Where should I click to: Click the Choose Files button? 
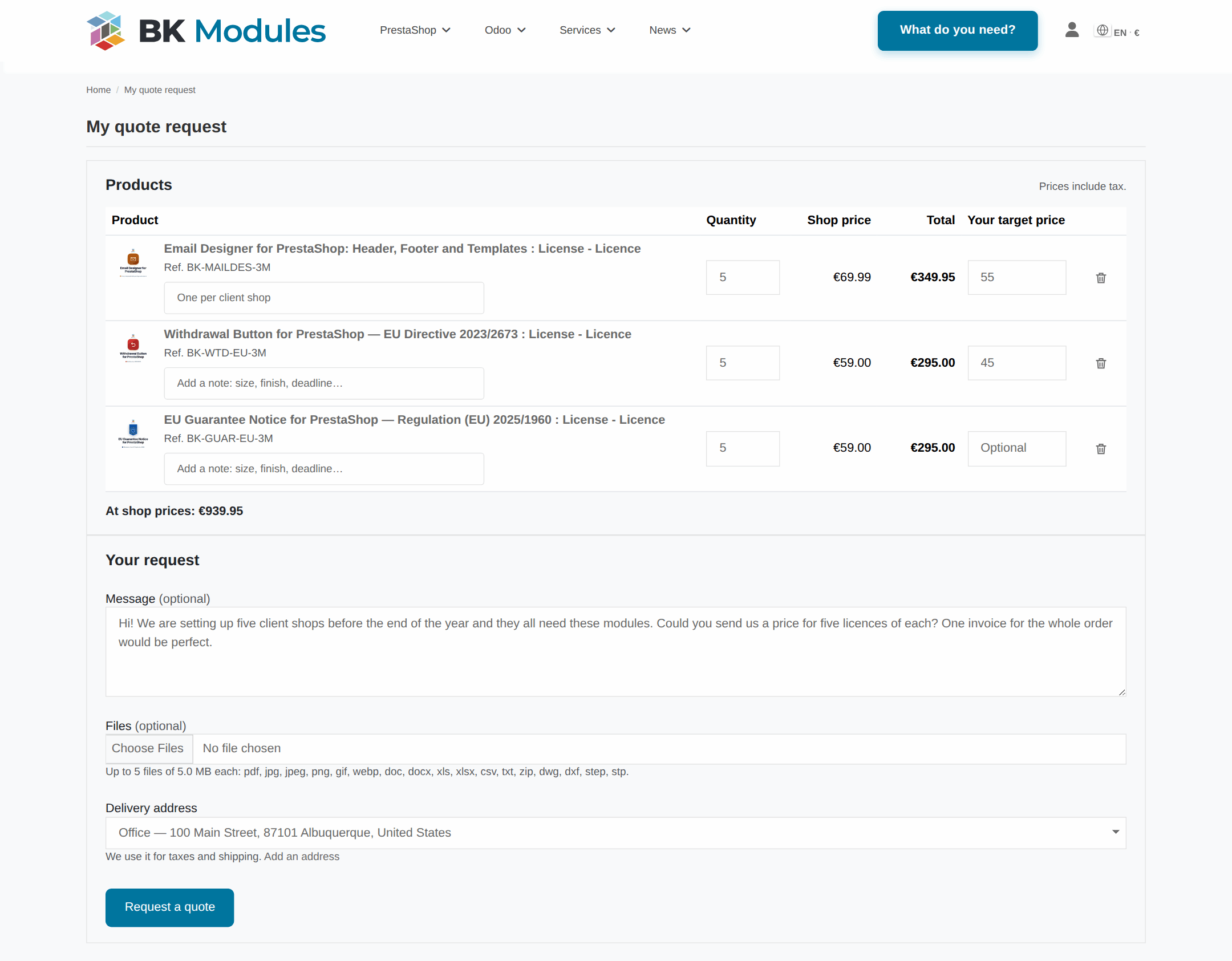pos(148,748)
